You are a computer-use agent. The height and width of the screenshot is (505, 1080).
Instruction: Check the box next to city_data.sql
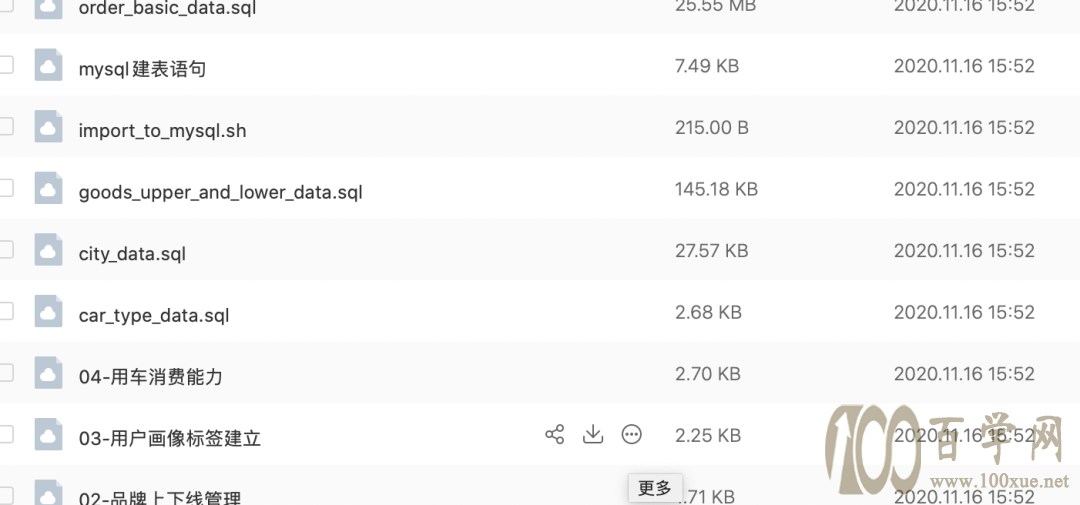click(x=6, y=249)
